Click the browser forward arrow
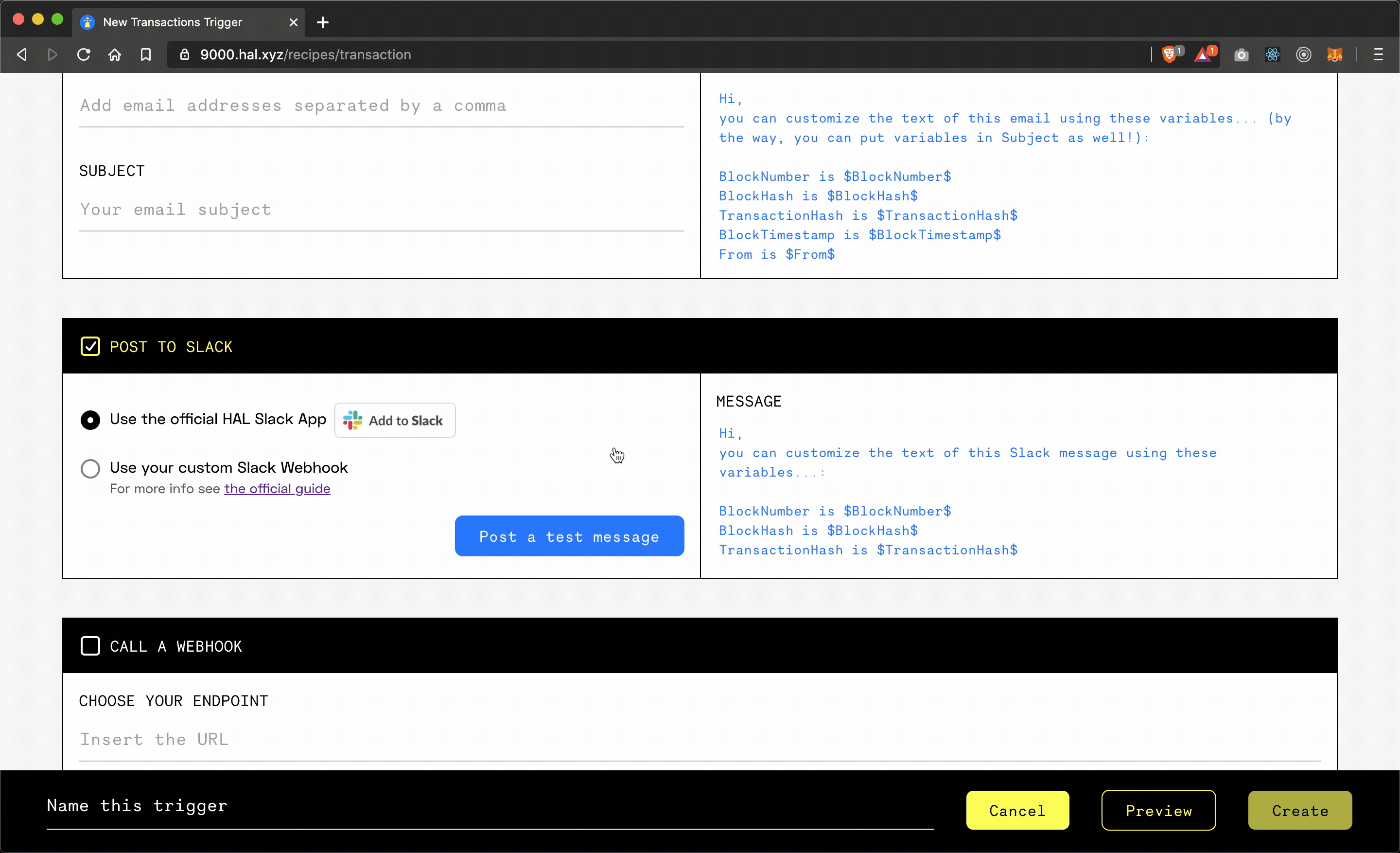Image resolution: width=1400 pixels, height=853 pixels. 53,54
